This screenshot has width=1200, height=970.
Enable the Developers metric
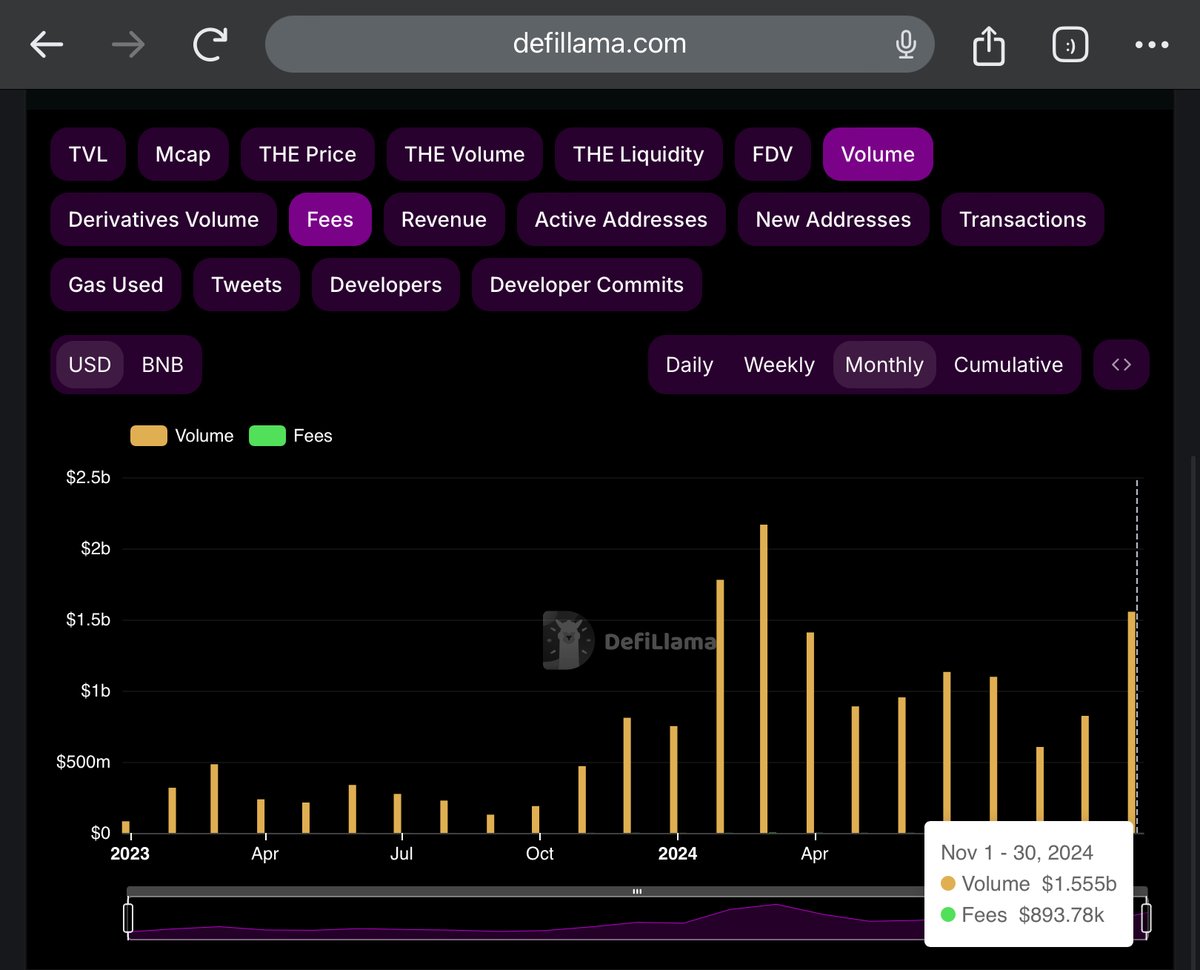point(386,284)
